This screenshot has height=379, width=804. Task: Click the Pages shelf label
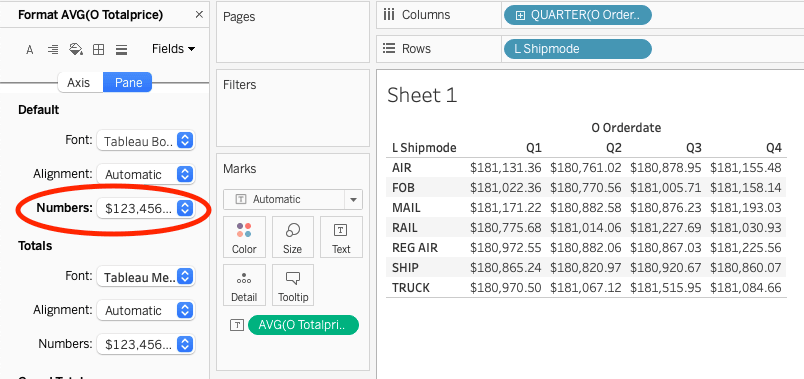(239, 17)
